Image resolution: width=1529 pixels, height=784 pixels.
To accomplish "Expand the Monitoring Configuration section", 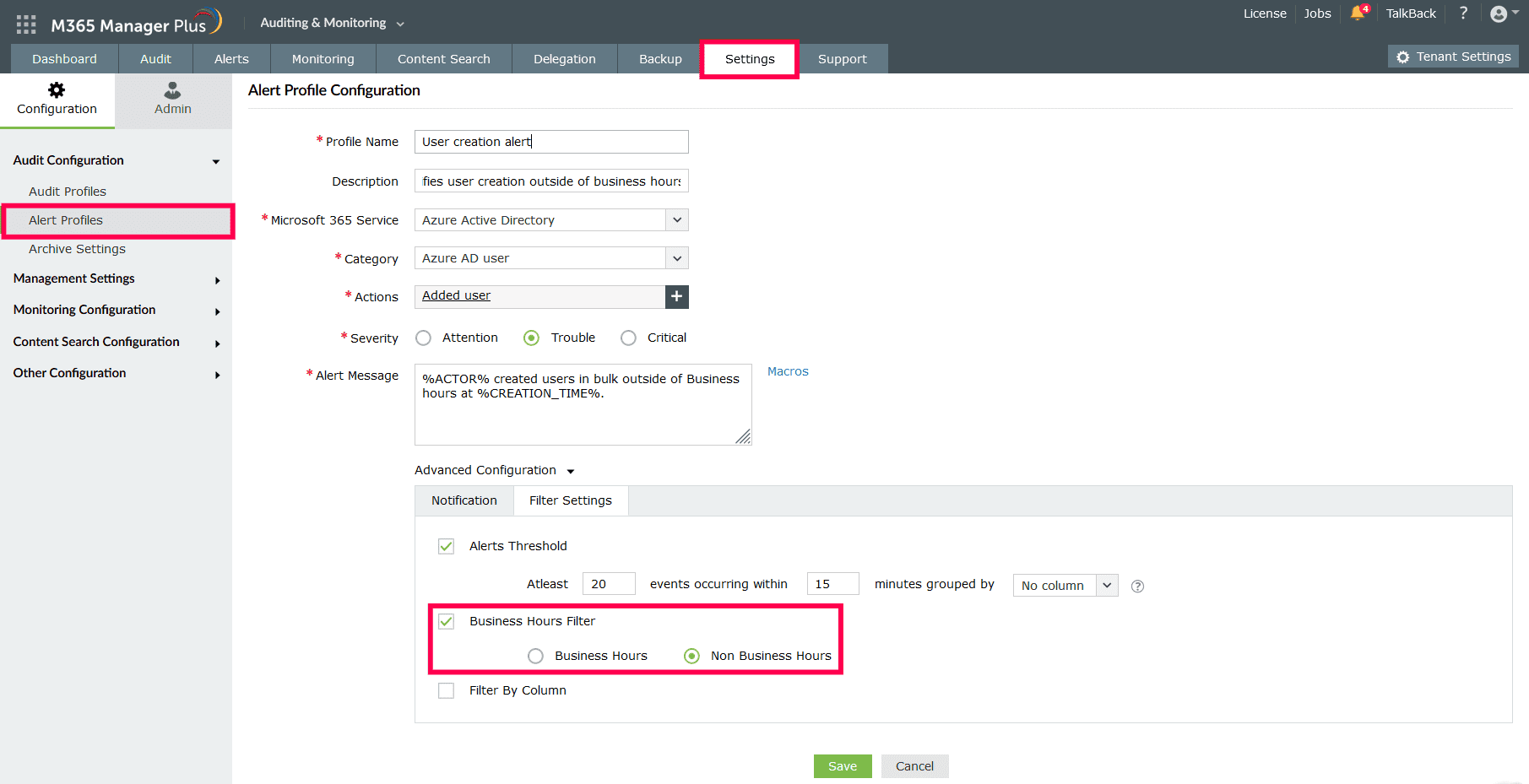I will point(117,310).
